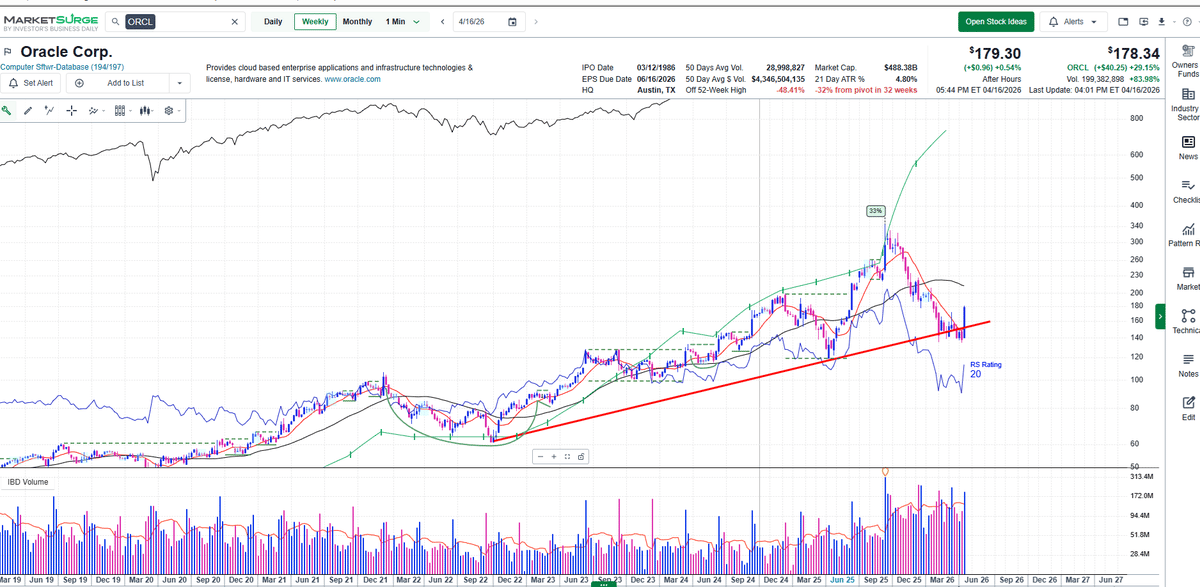Toggle the green annotation tool on
The width and height of the screenshot is (1200, 587).
[x=8, y=110]
